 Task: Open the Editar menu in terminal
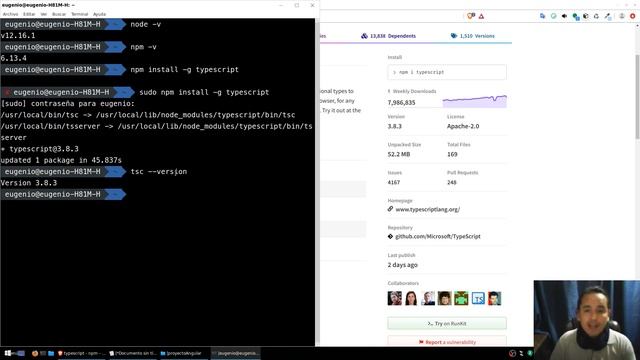point(29,14)
